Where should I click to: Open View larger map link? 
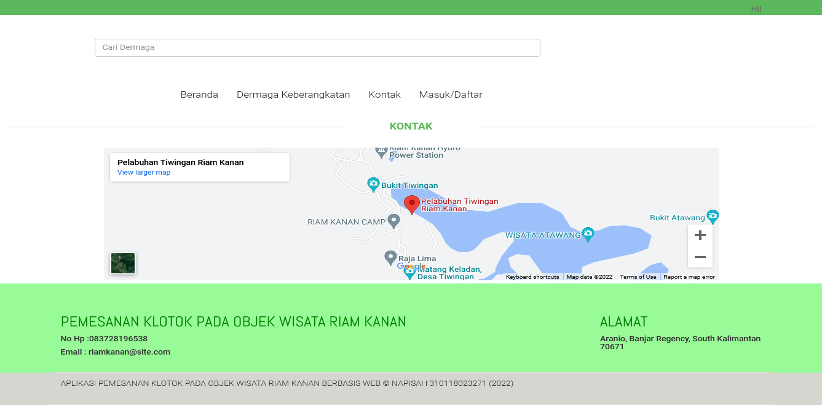pos(144,173)
